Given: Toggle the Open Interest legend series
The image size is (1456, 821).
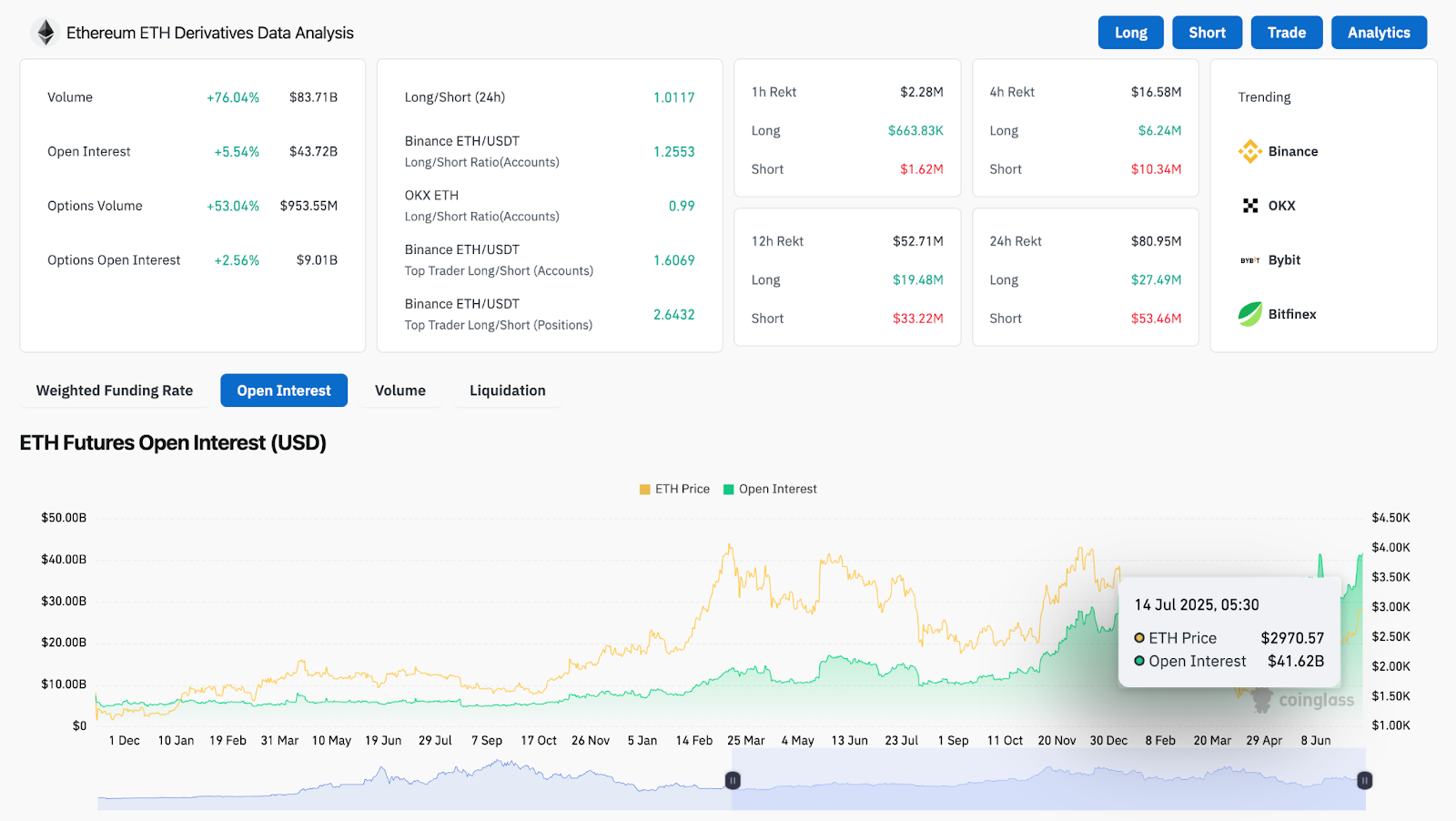Looking at the screenshot, I should coord(770,489).
